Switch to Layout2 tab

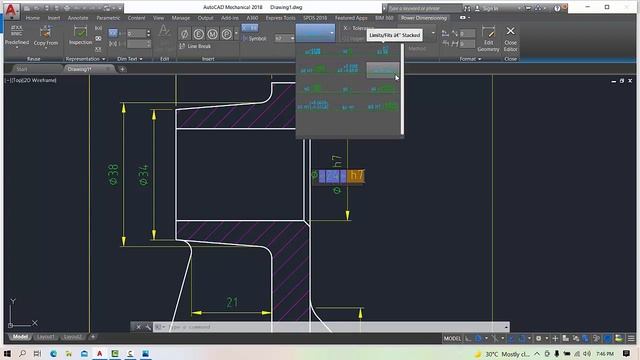point(73,337)
